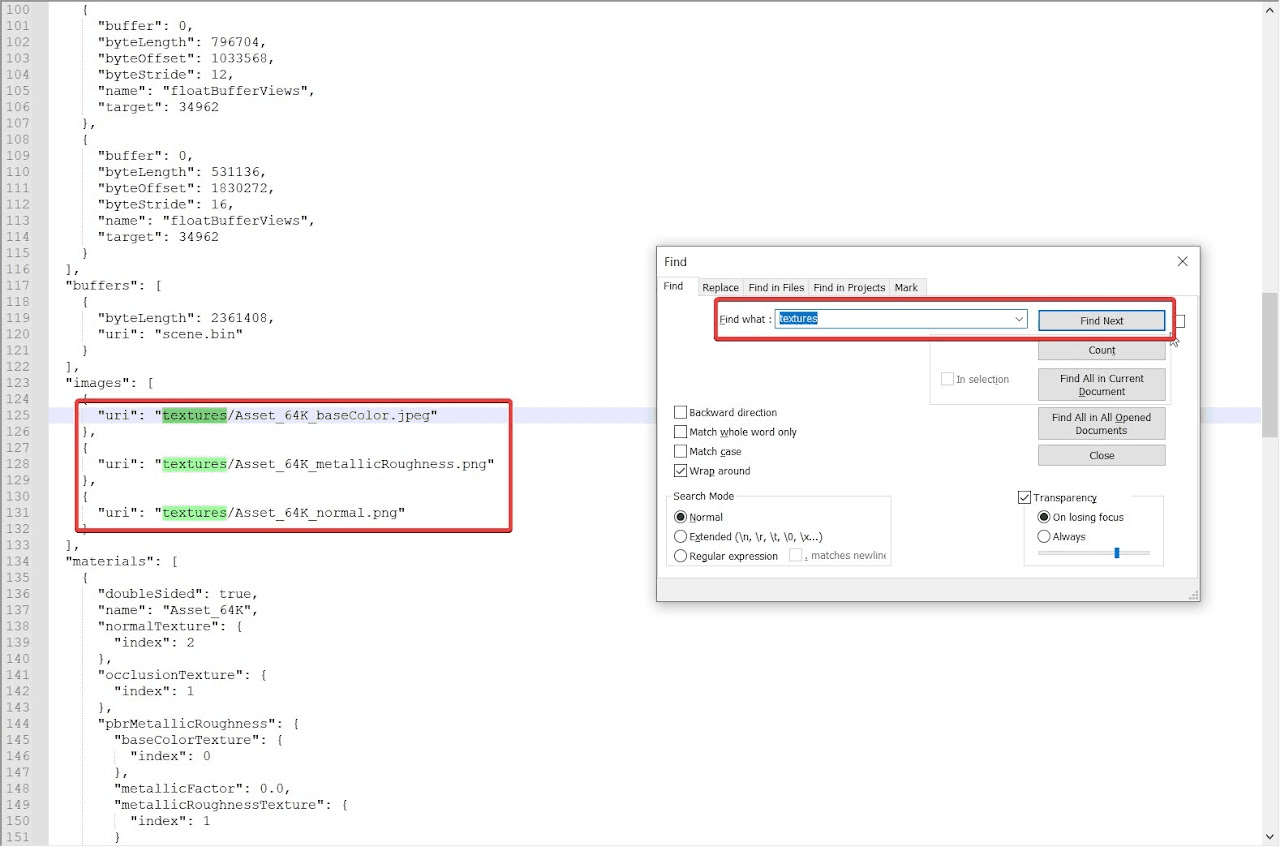1280x847 pixels.
Task: Switch to the Replace tab
Action: pyautogui.click(x=720, y=287)
